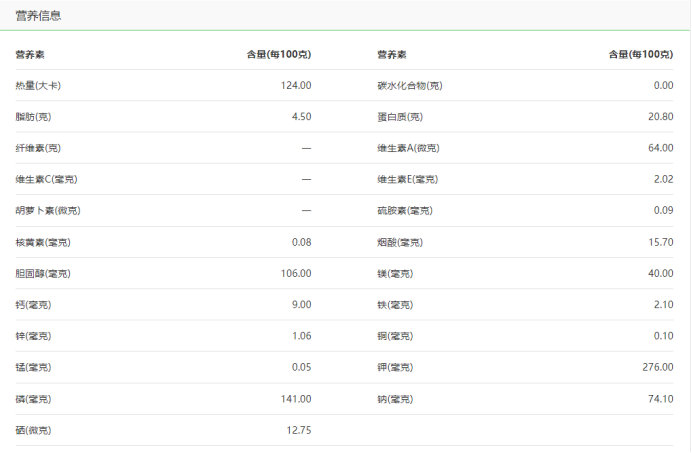Select the 脂肪(克) label
This screenshot has height=453, width=692.
pos(34,117)
